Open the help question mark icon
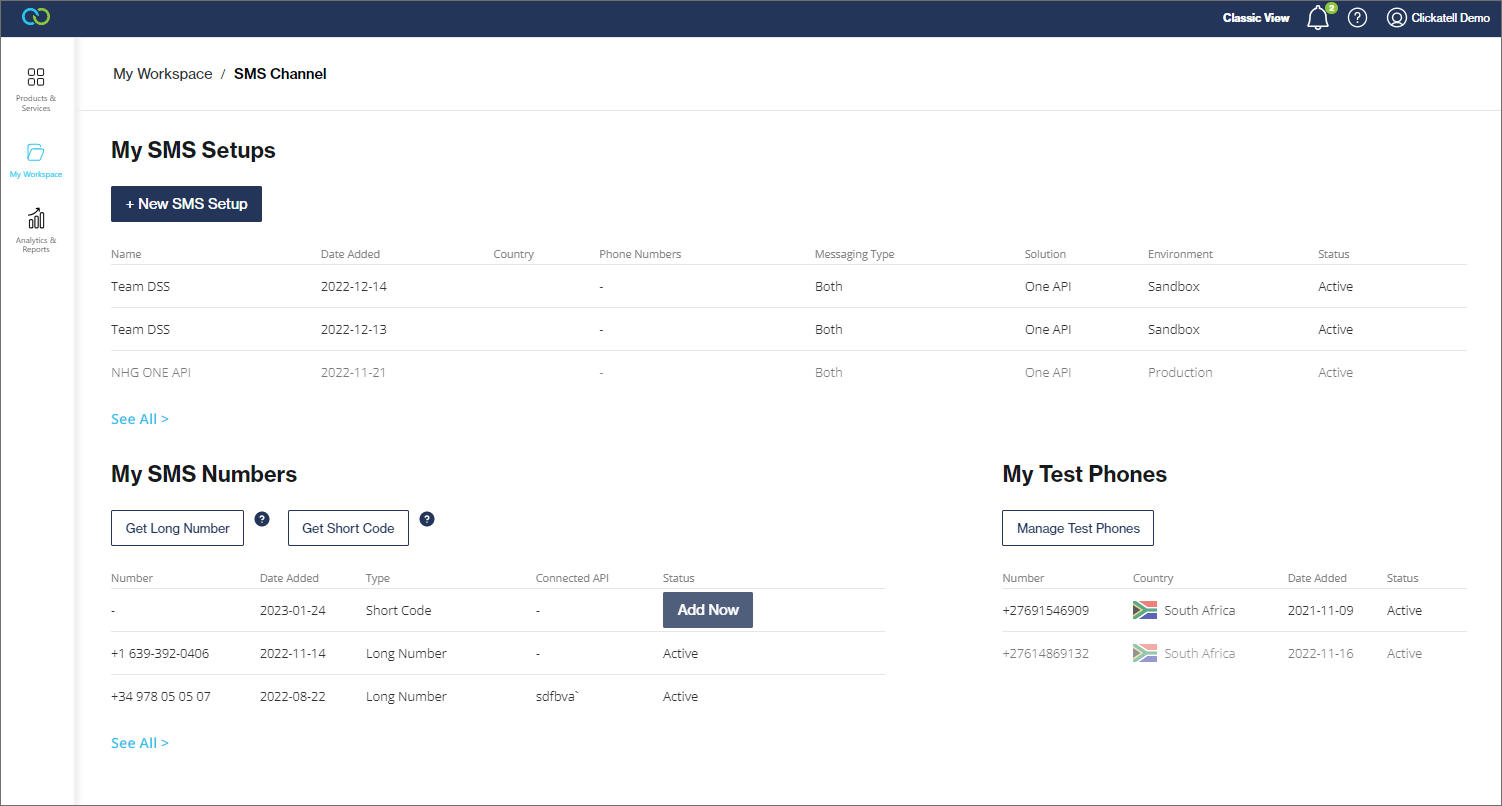 pos(1357,18)
